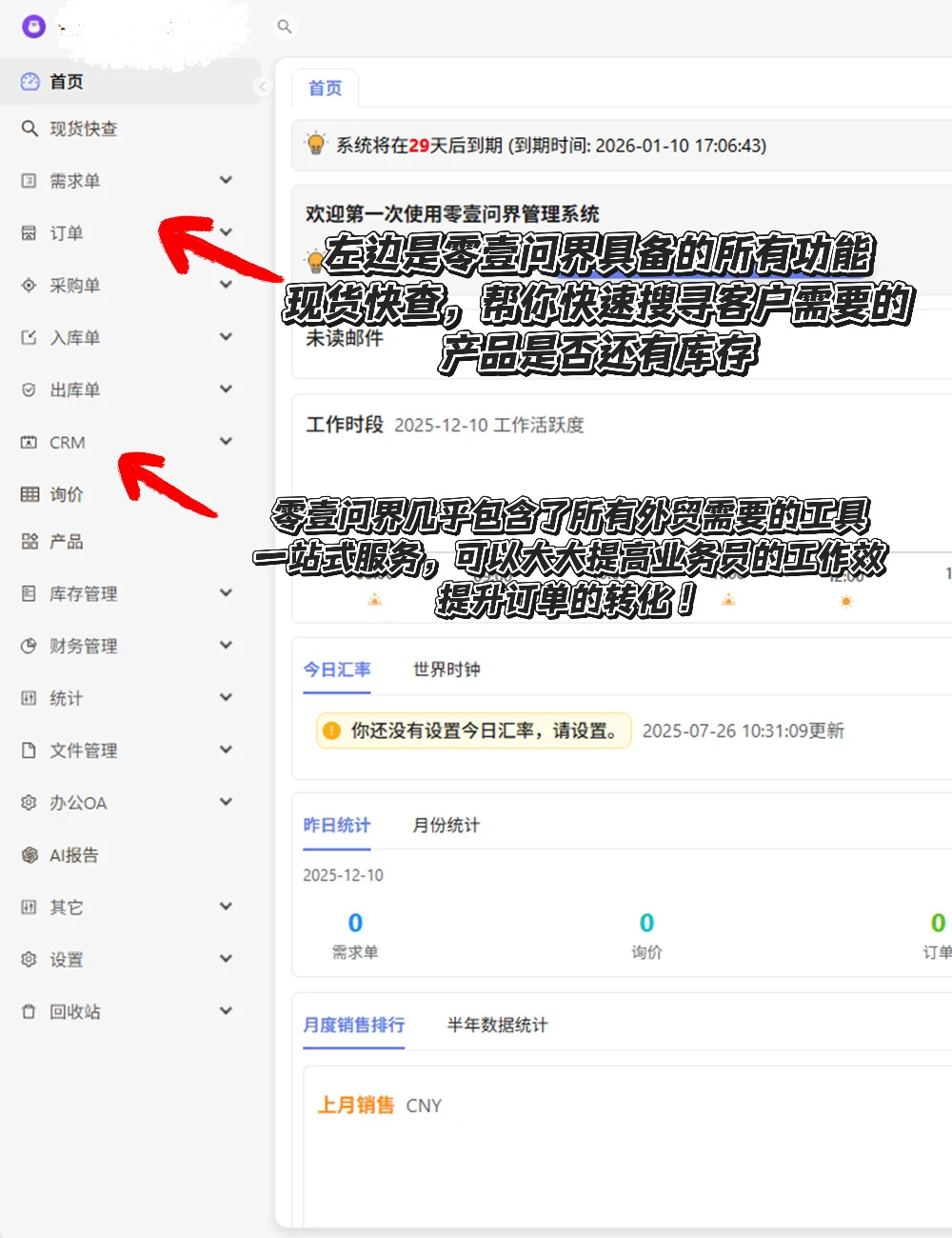The width and height of the screenshot is (952, 1238).
Task: Expand the 库存管理 menu chevron
Action: coord(226,592)
